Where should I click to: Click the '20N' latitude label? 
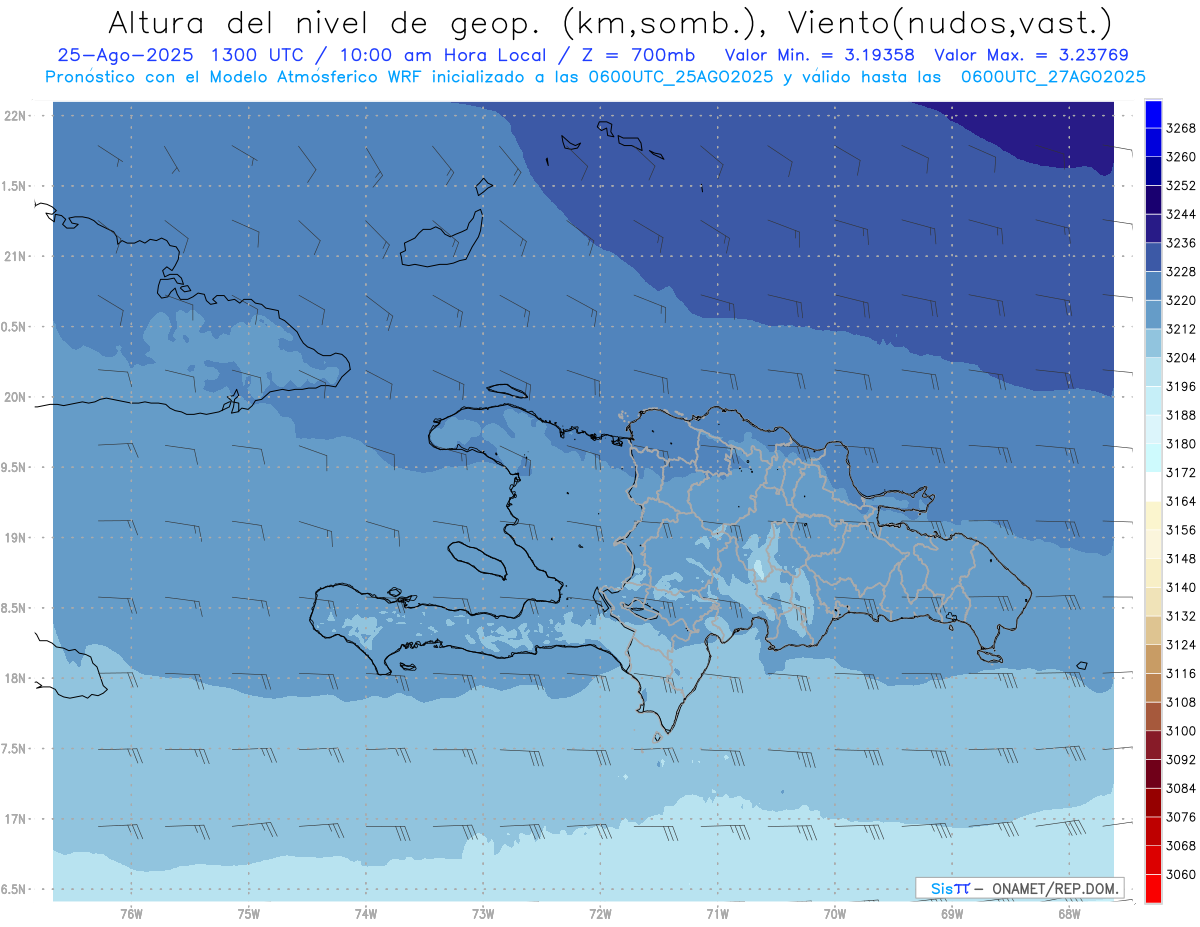[15, 397]
